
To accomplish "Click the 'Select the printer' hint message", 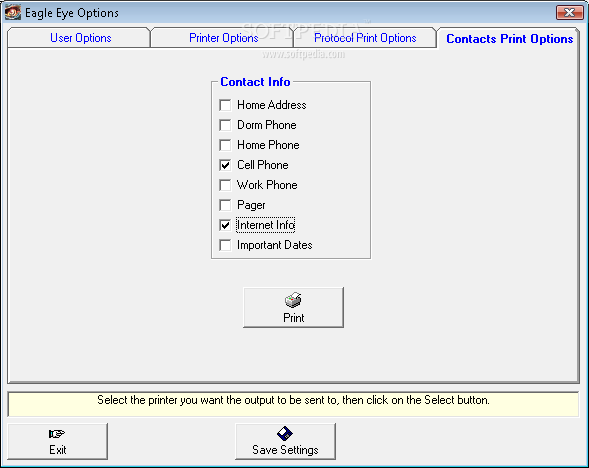I will point(293,400).
